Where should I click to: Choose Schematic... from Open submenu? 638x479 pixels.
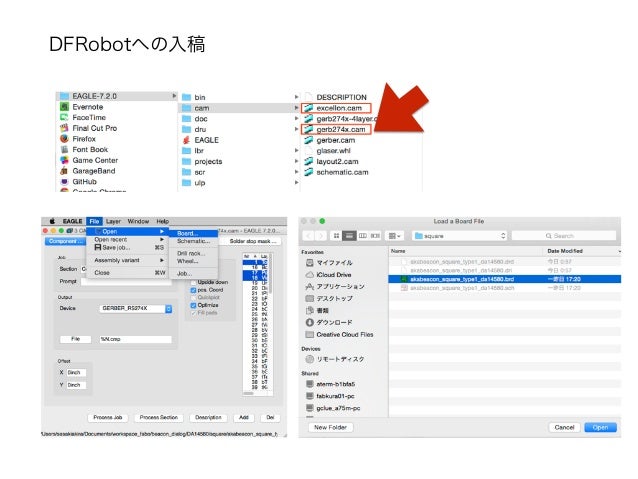[x=193, y=241]
